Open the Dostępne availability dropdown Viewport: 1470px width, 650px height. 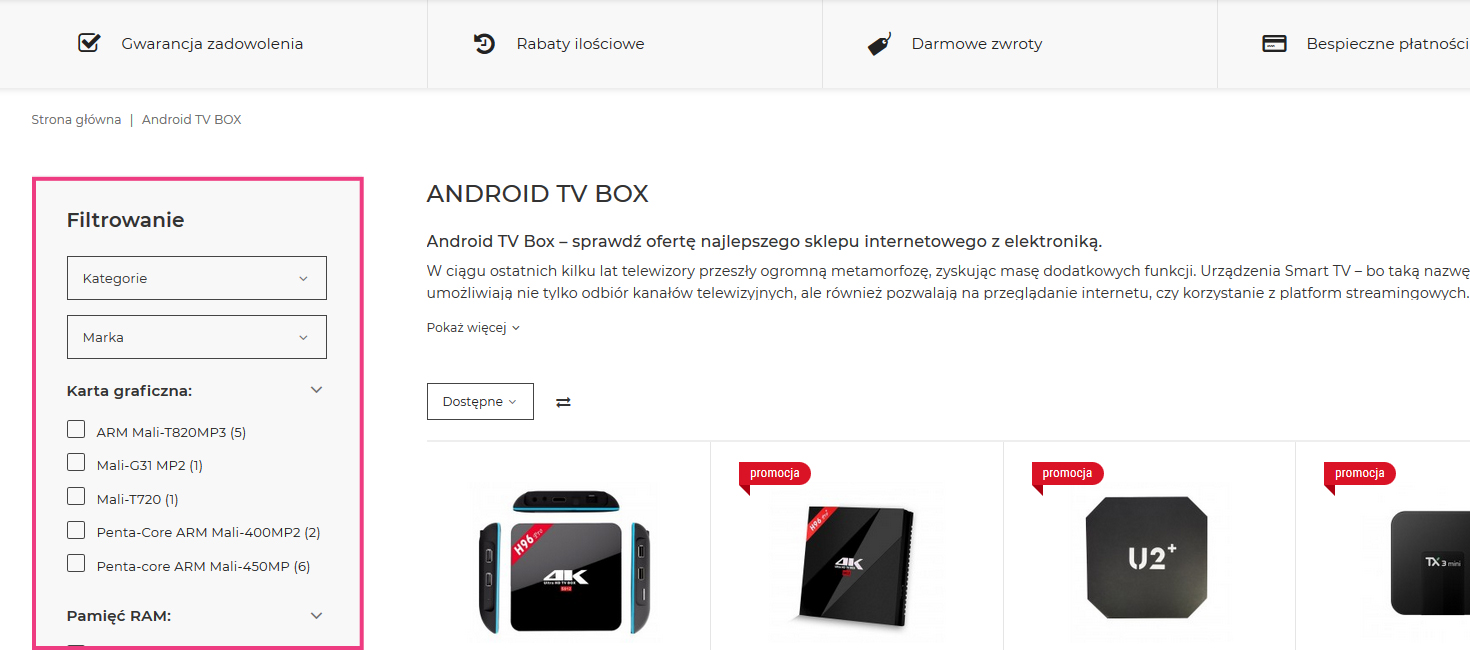pyautogui.click(x=480, y=401)
